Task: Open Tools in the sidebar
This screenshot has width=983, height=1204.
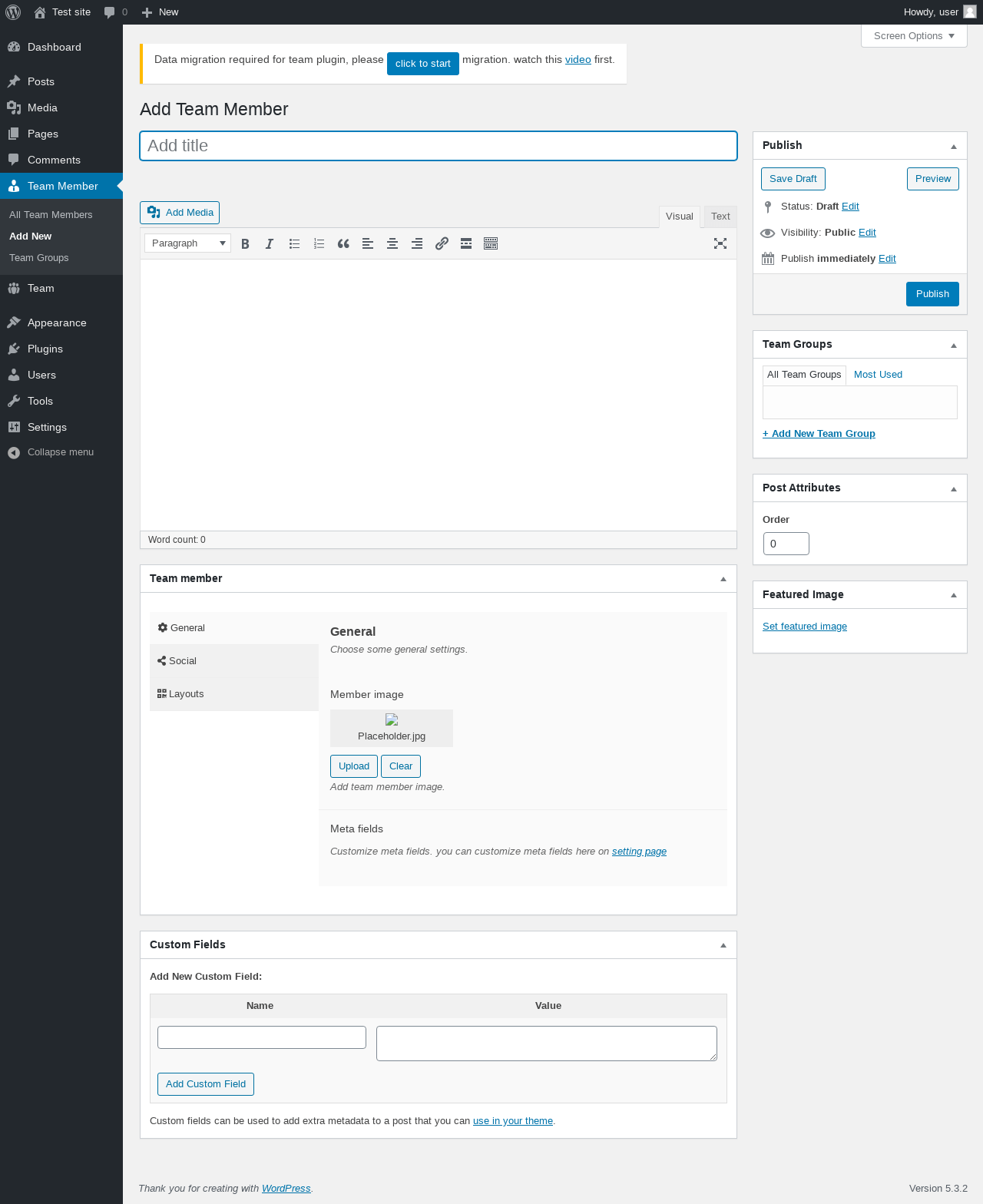Action: click(61, 401)
